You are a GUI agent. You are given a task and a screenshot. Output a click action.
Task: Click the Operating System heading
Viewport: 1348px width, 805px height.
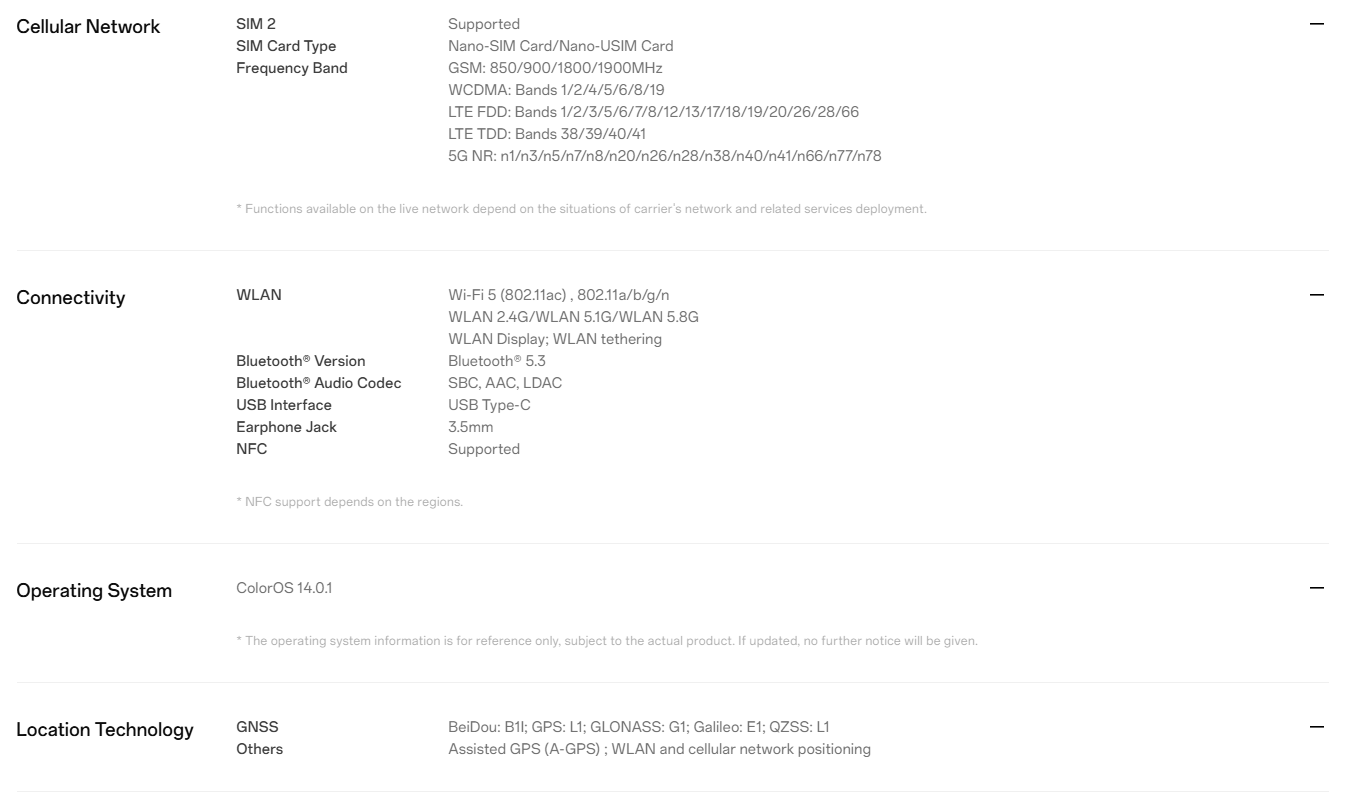[95, 591]
